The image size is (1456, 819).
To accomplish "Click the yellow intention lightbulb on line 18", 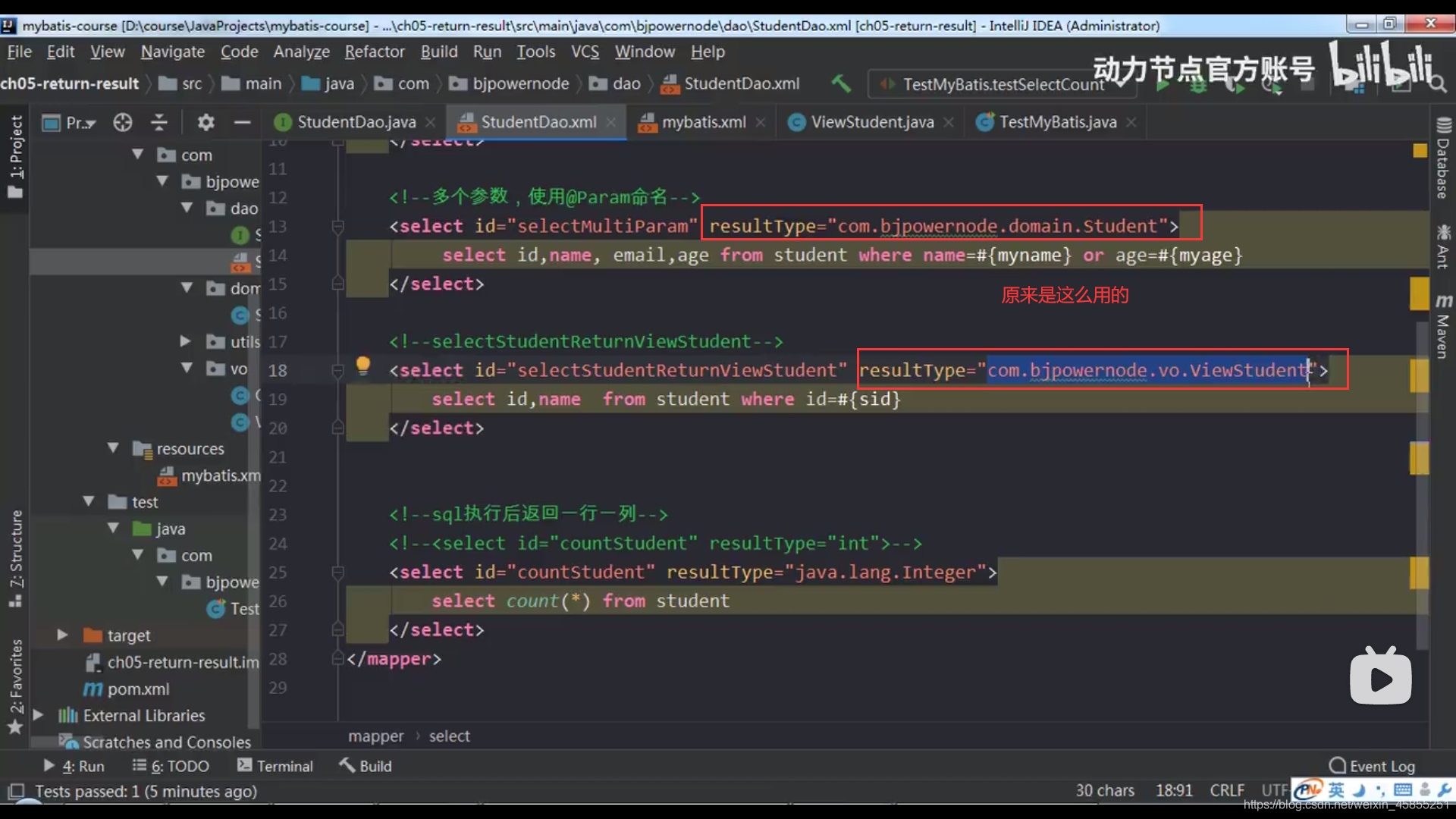I will [363, 366].
